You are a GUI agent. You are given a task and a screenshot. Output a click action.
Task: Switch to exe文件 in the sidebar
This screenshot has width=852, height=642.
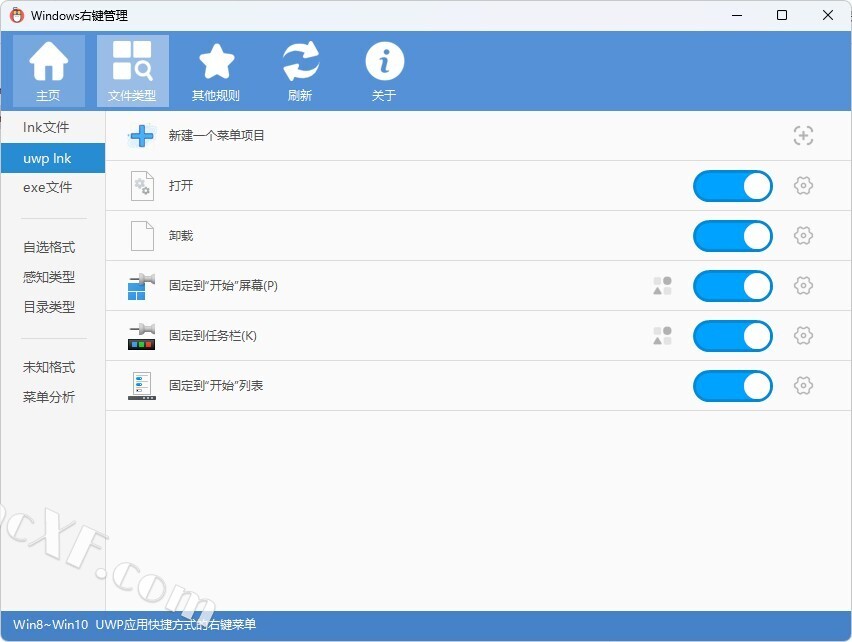click(x=48, y=188)
